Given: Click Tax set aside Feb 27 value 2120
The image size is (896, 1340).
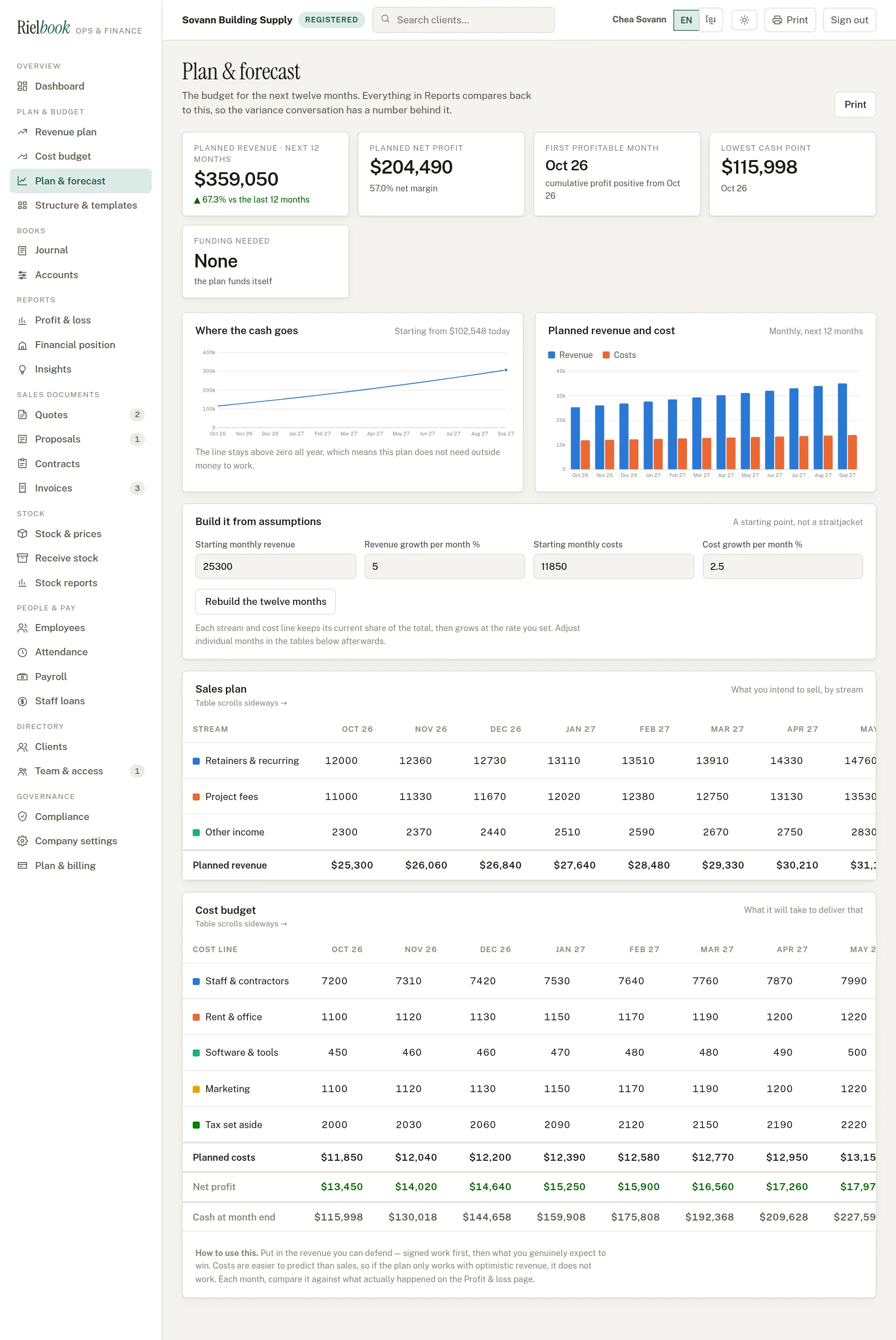Looking at the screenshot, I should click(631, 1125).
